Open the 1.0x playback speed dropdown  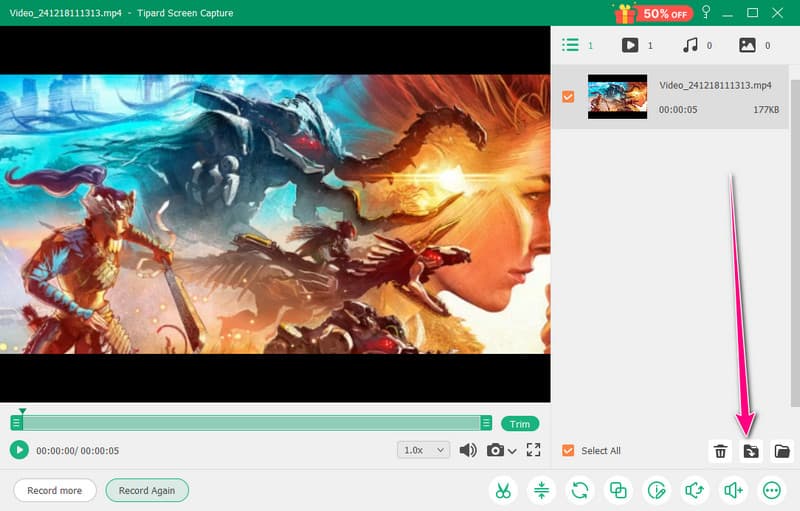point(423,450)
